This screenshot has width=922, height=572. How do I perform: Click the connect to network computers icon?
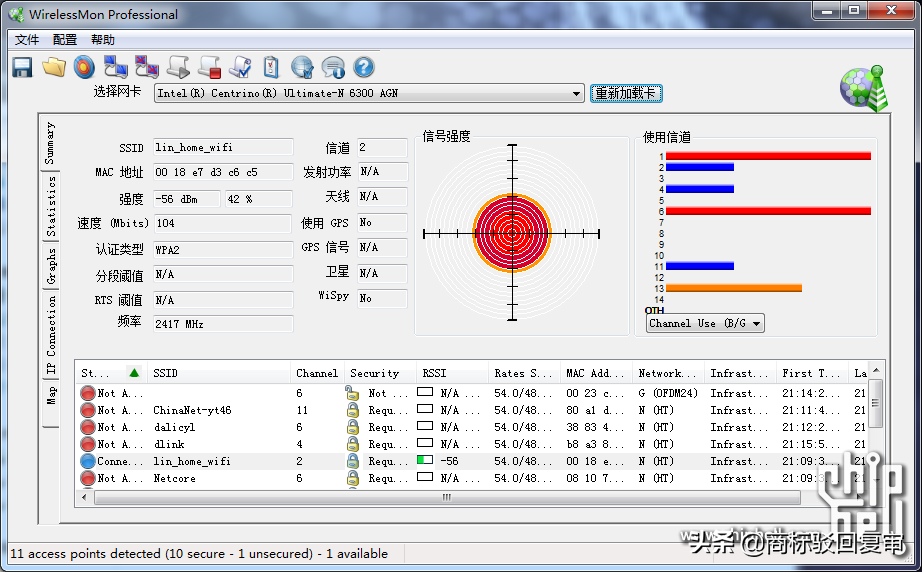(x=116, y=67)
